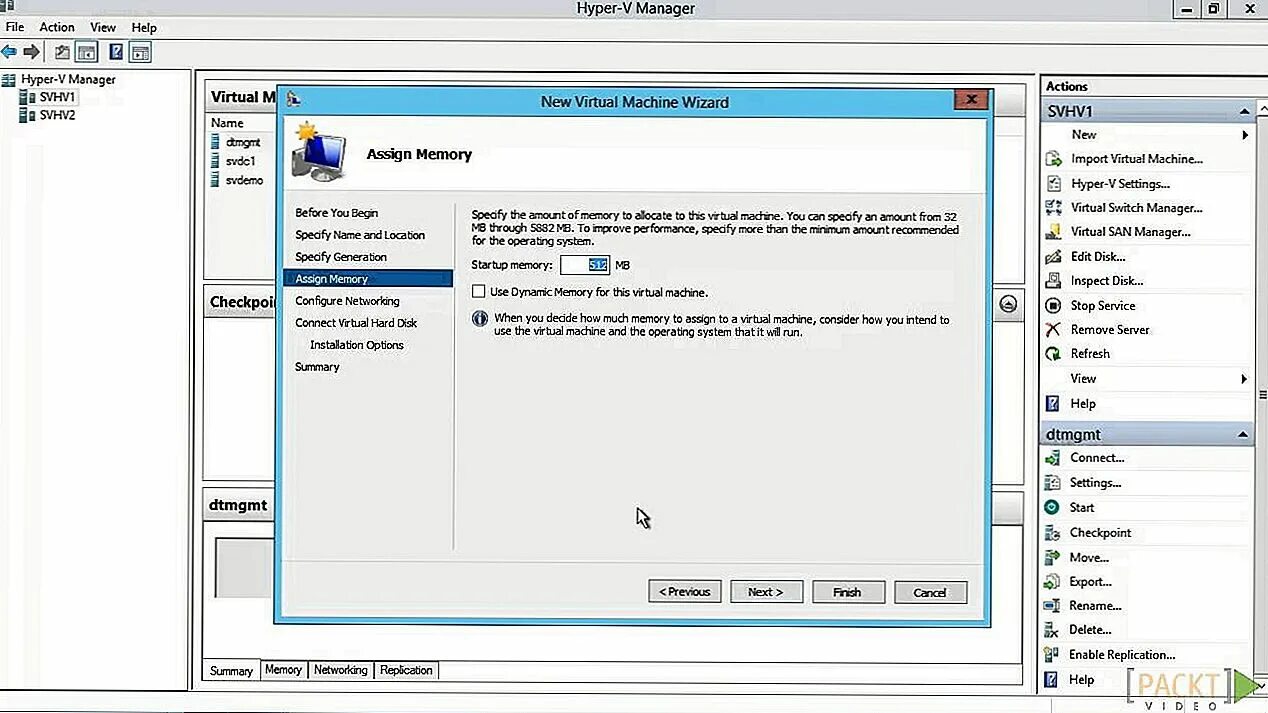
Task: Click the Edit Disk icon
Action: pyautogui.click(x=1052, y=257)
